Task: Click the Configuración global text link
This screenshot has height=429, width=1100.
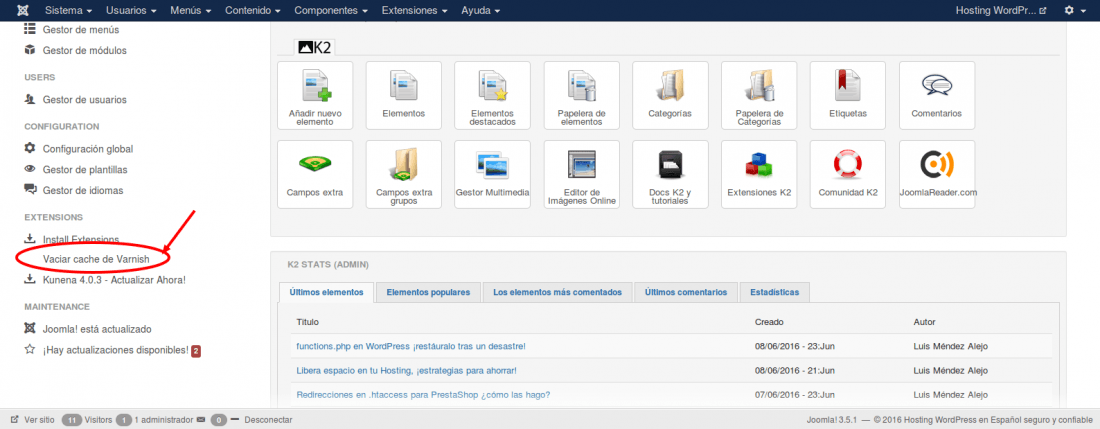Action: coord(88,149)
